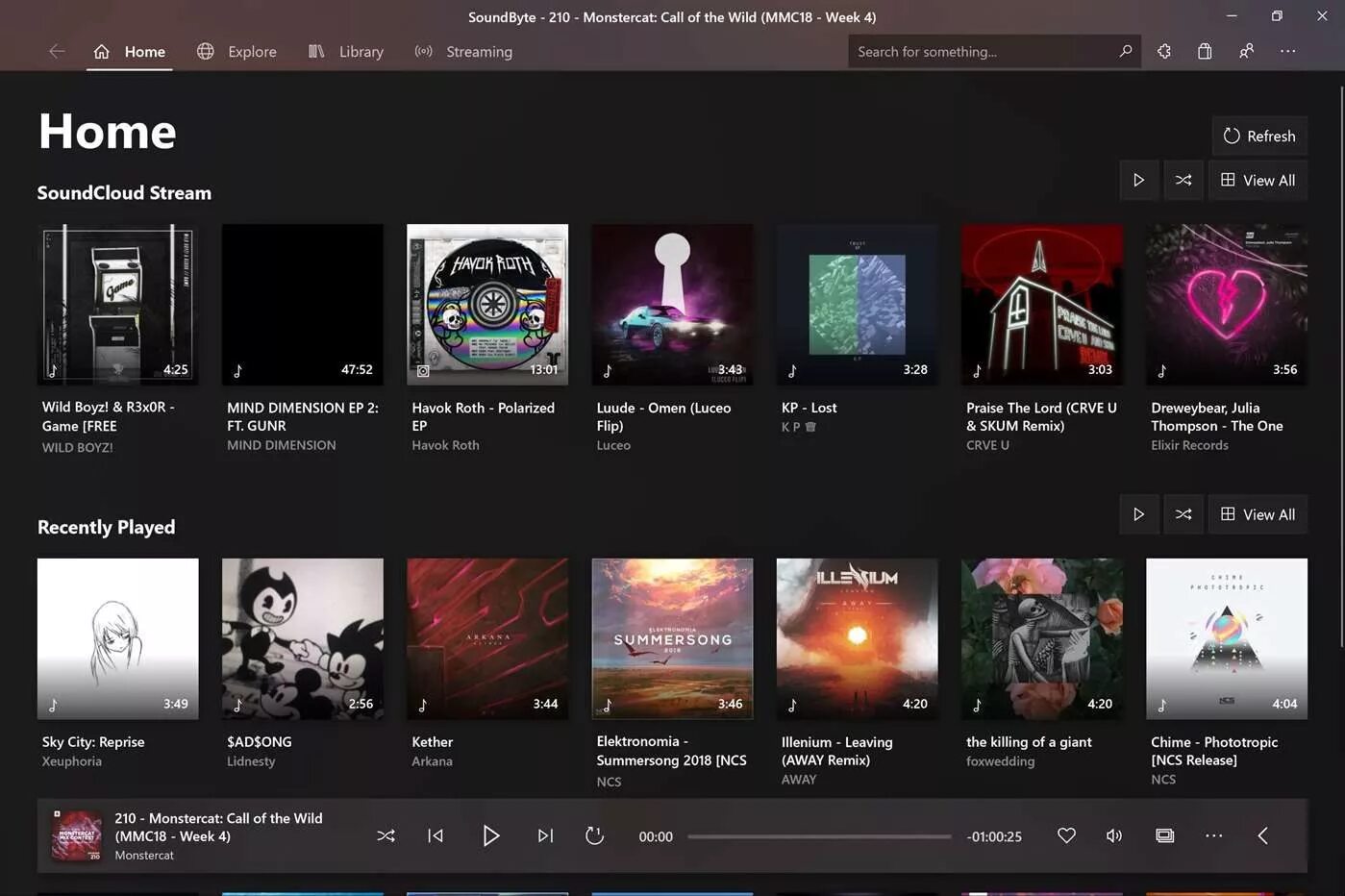Go back with the back arrow
The image size is (1345, 896).
(57, 51)
